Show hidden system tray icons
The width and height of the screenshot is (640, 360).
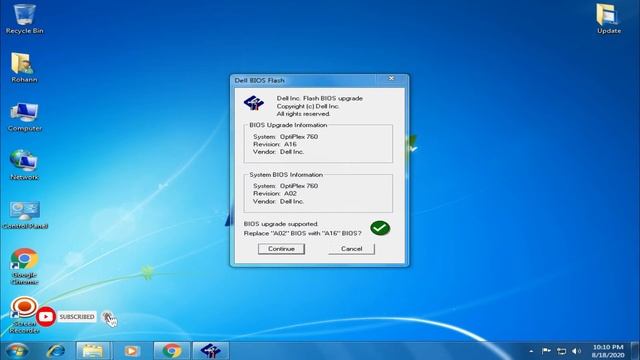tap(531, 351)
